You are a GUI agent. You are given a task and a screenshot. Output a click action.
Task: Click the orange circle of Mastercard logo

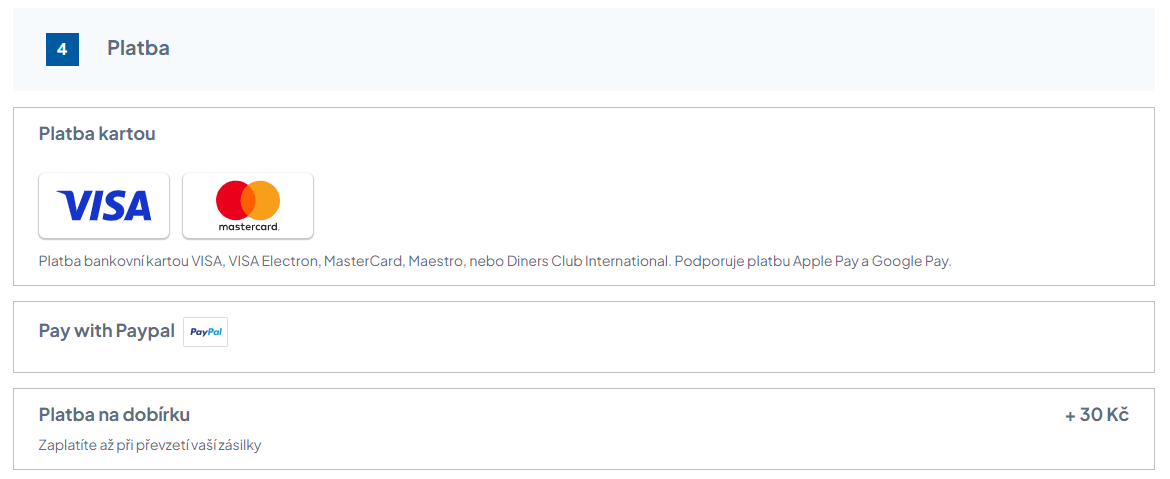tap(266, 200)
